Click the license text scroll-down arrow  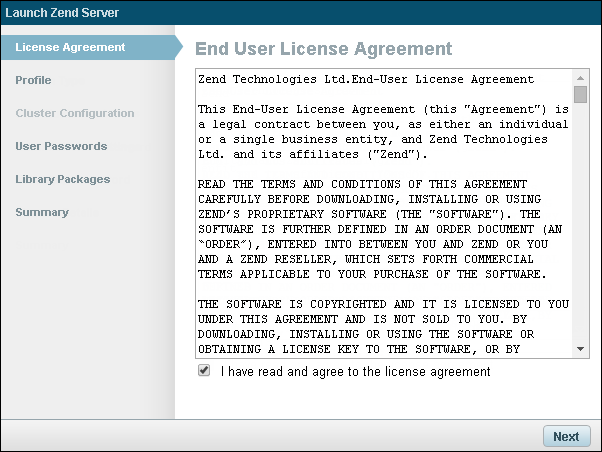(x=581, y=349)
